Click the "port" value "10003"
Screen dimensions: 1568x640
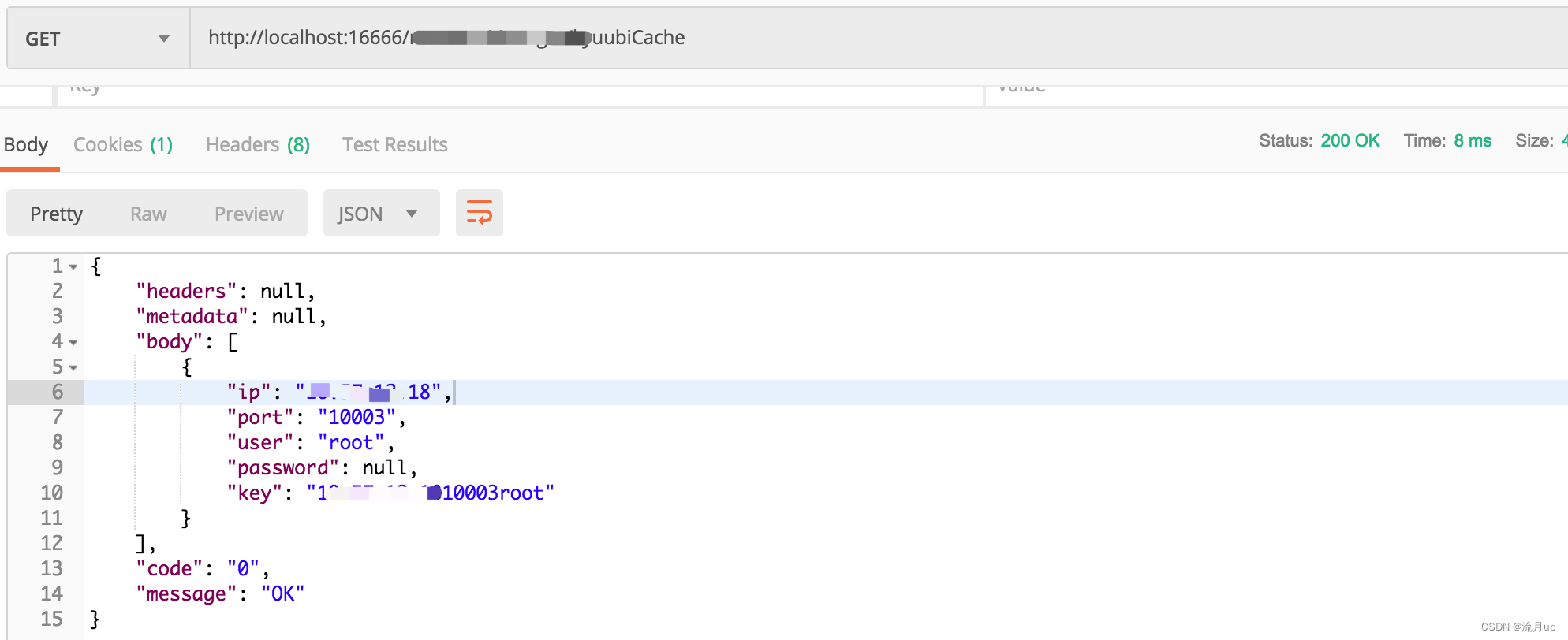tap(357, 418)
